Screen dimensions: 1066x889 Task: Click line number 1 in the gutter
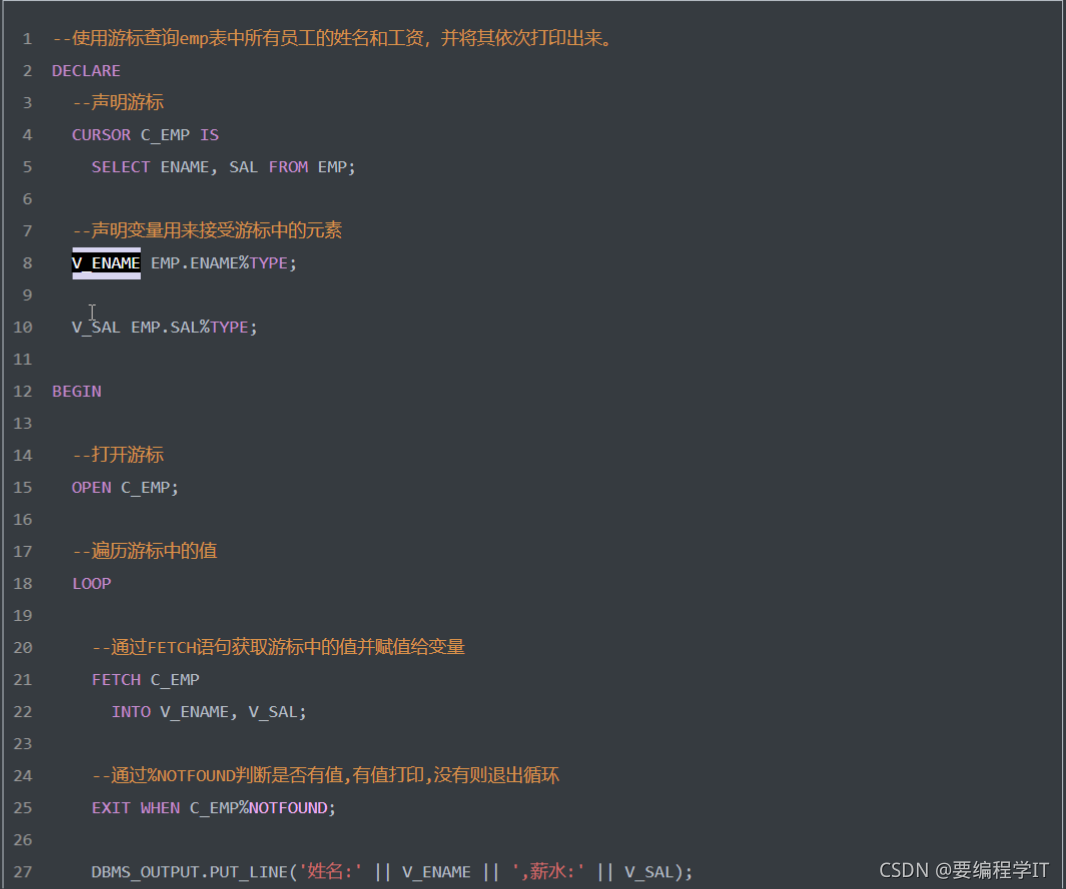click(x=26, y=38)
